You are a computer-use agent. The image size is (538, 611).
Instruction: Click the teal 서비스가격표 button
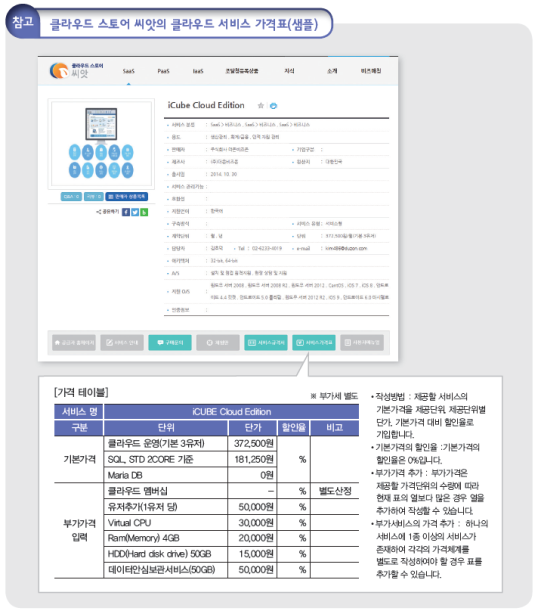coord(314,343)
